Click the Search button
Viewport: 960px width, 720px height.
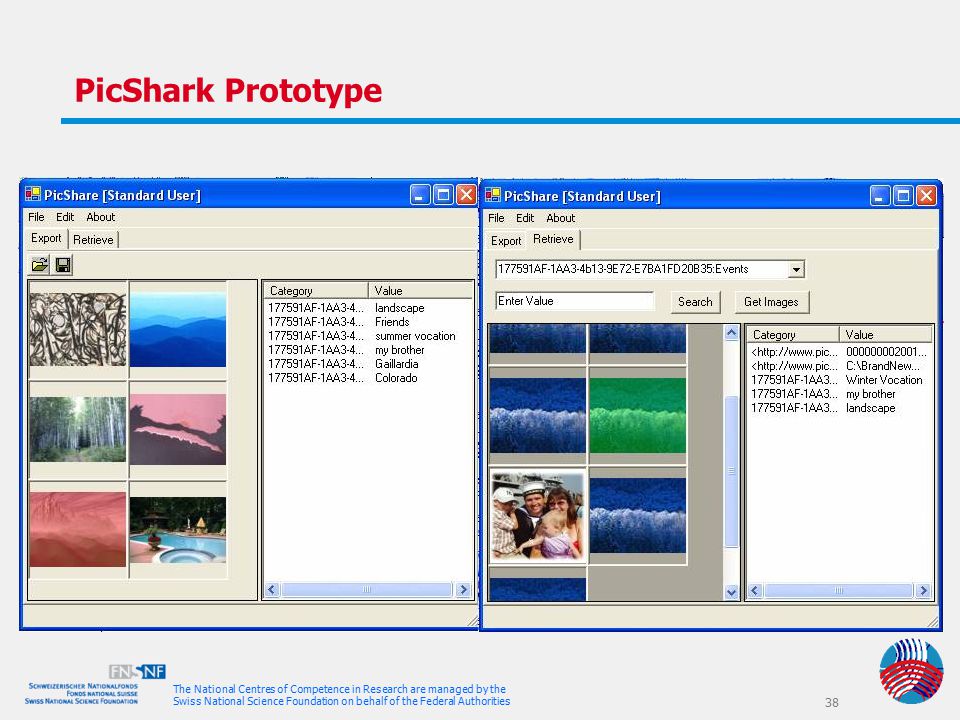(695, 302)
